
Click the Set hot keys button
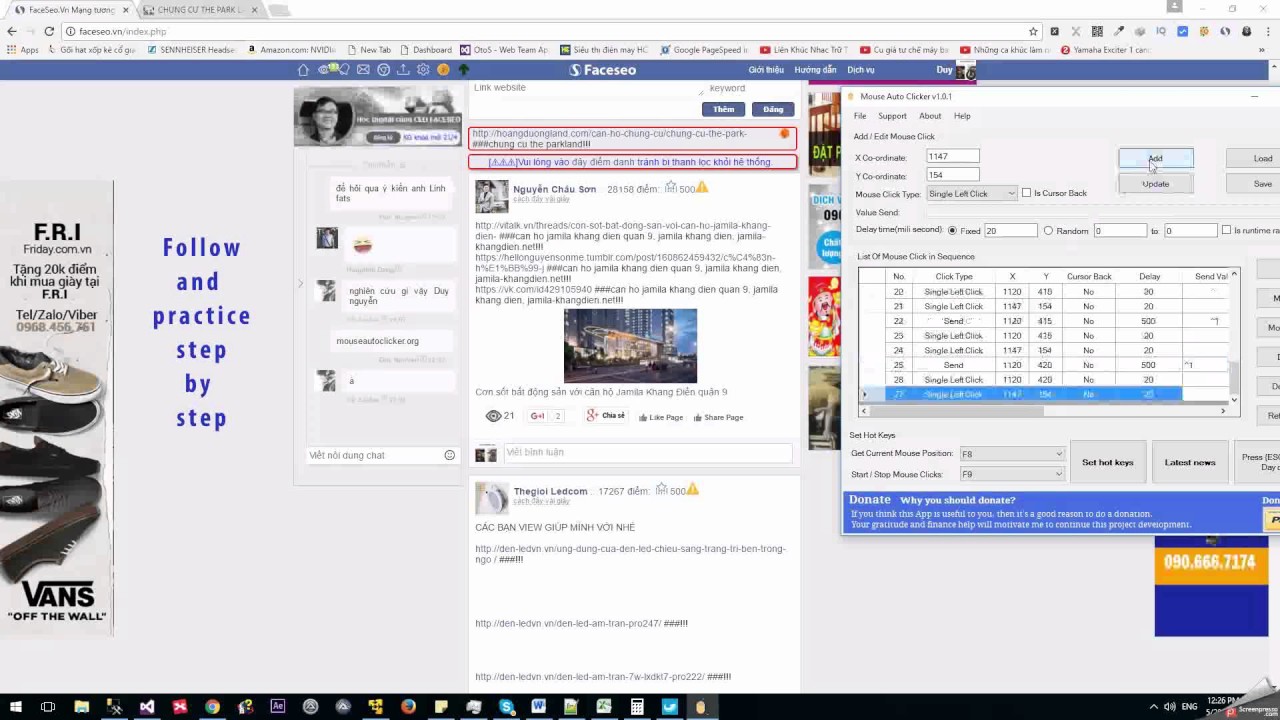1107,462
